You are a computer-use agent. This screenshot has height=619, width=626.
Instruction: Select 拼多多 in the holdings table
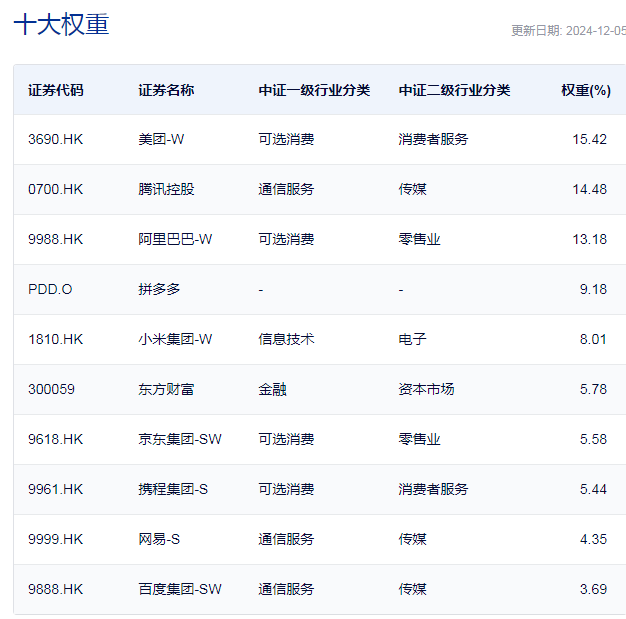[x=159, y=289]
